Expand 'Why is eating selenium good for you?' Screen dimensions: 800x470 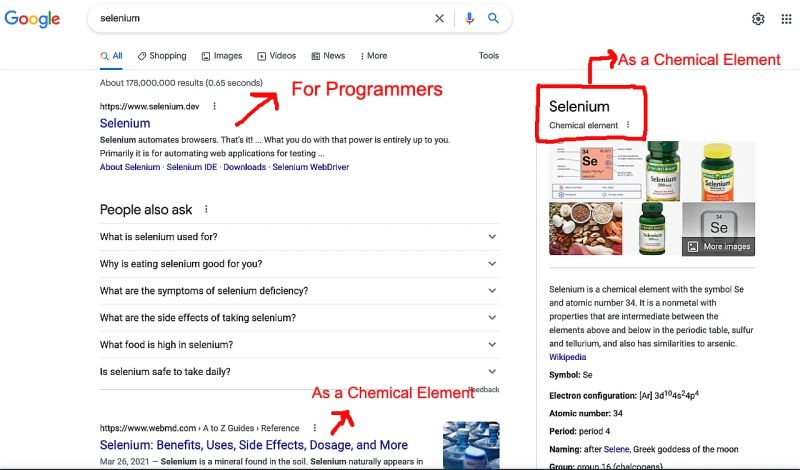299,264
